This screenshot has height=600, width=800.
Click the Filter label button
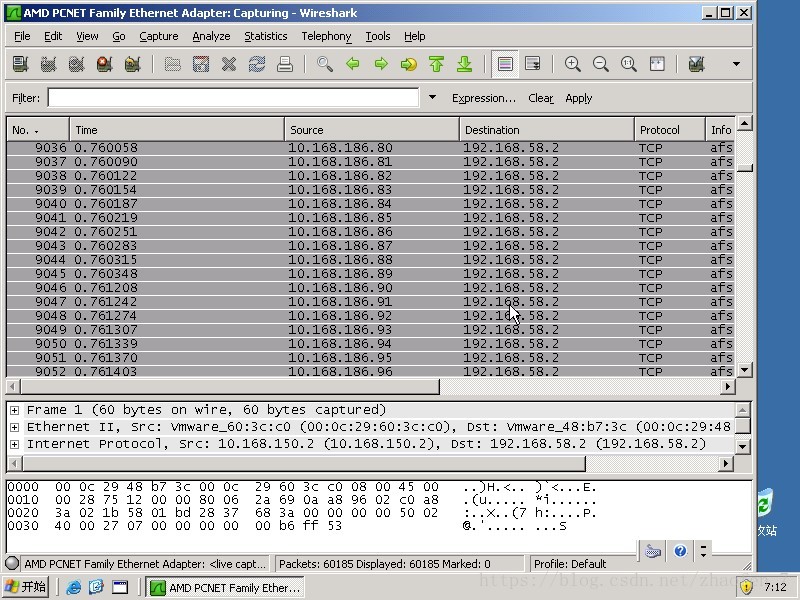click(26, 98)
